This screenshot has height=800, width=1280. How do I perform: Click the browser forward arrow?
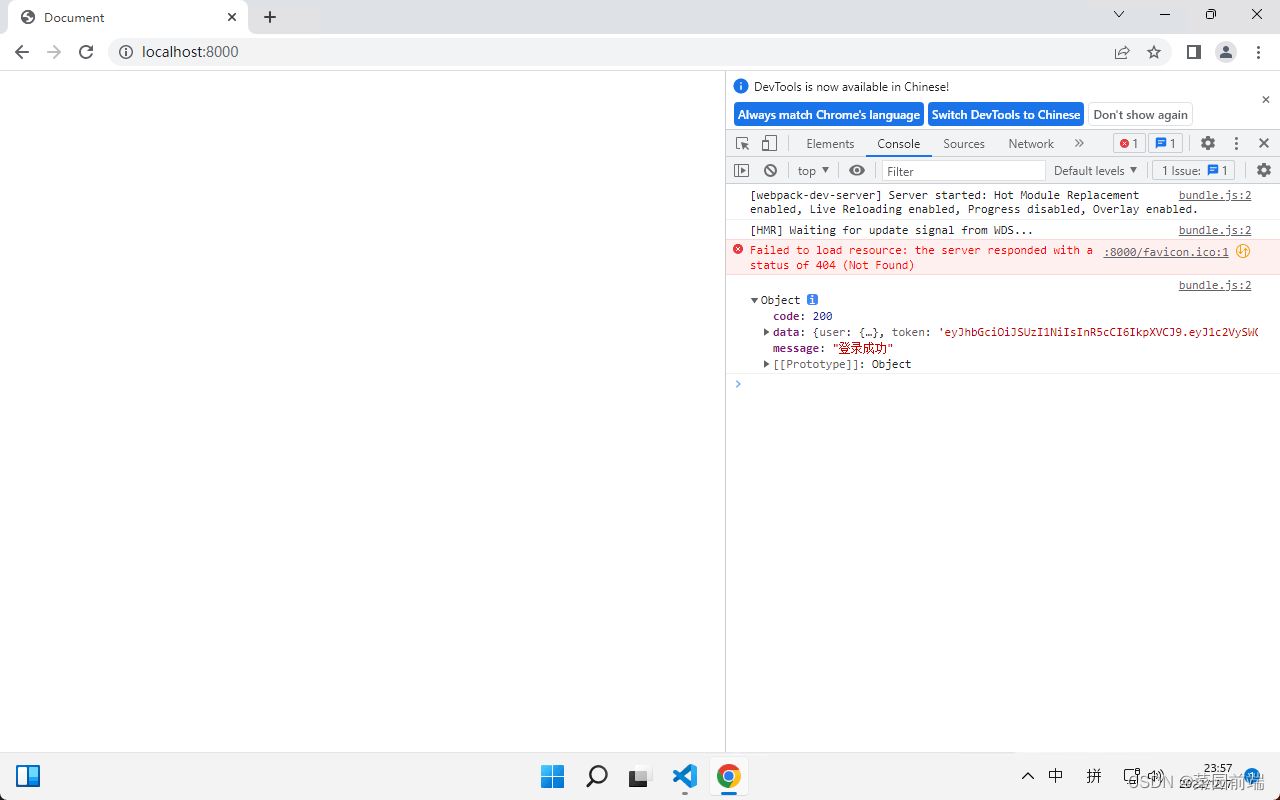click(54, 52)
